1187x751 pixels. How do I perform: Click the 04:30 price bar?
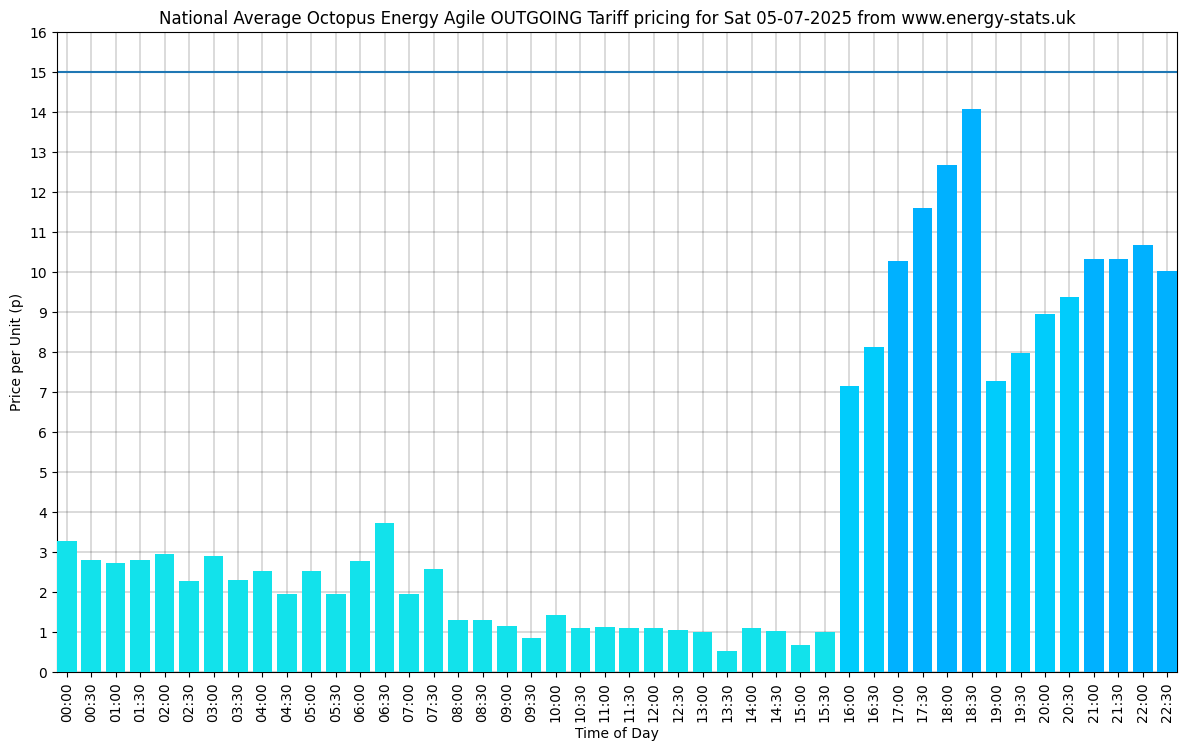coord(287,633)
